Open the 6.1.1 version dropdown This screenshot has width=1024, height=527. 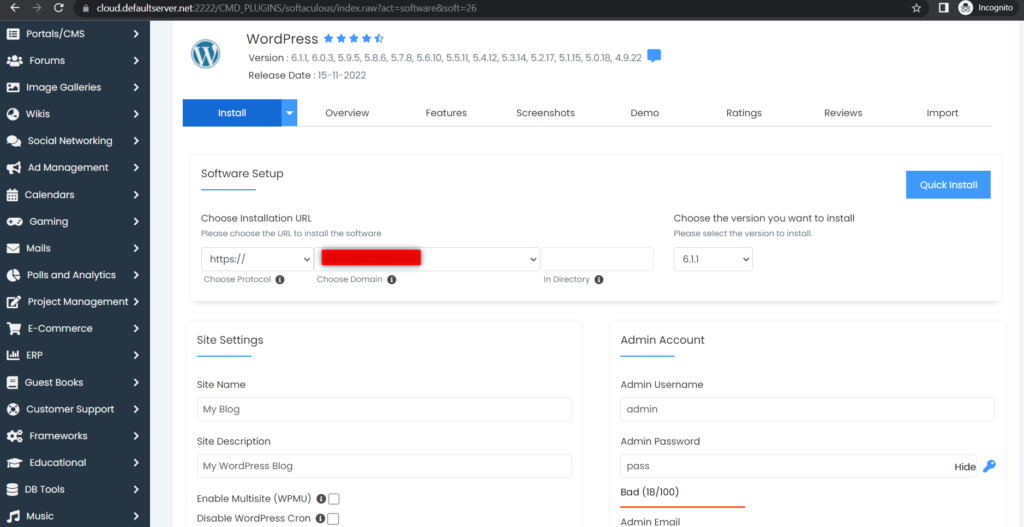[x=713, y=259]
